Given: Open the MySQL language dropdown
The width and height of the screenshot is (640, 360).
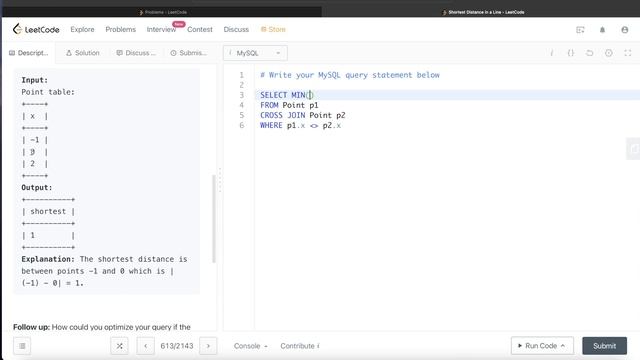Looking at the screenshot, I should tap(255, 53).
